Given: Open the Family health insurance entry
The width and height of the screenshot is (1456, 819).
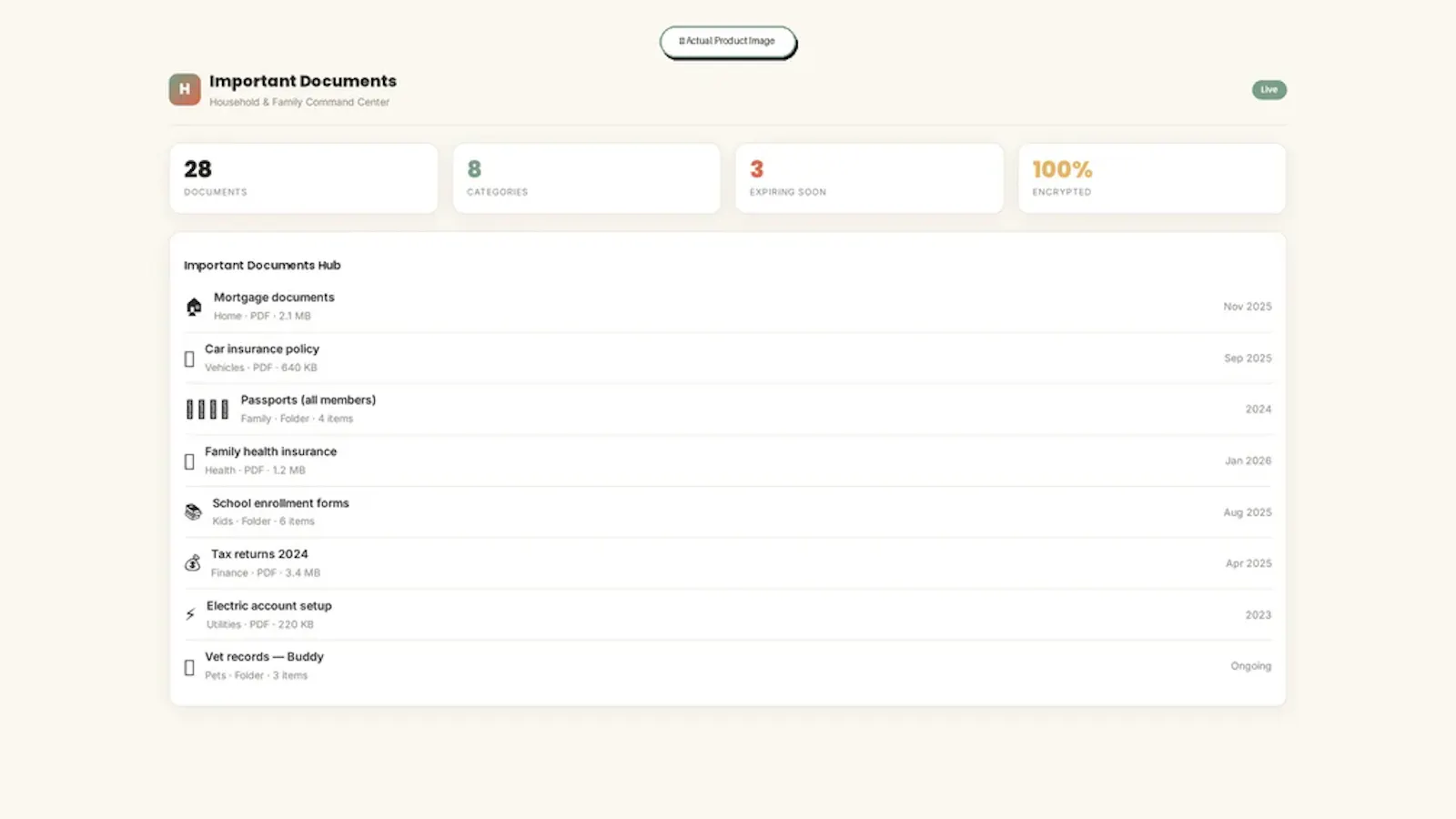Looking at the screenshot, I should [728, 461].
